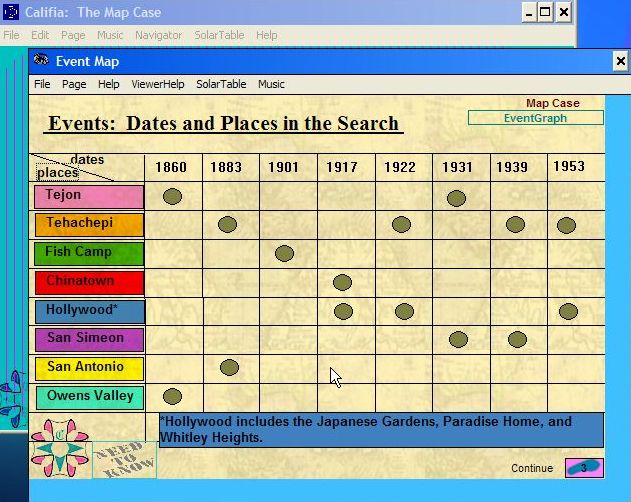
Task: Select the Tejon 1860 event dot
Action: tap(172, 196)
